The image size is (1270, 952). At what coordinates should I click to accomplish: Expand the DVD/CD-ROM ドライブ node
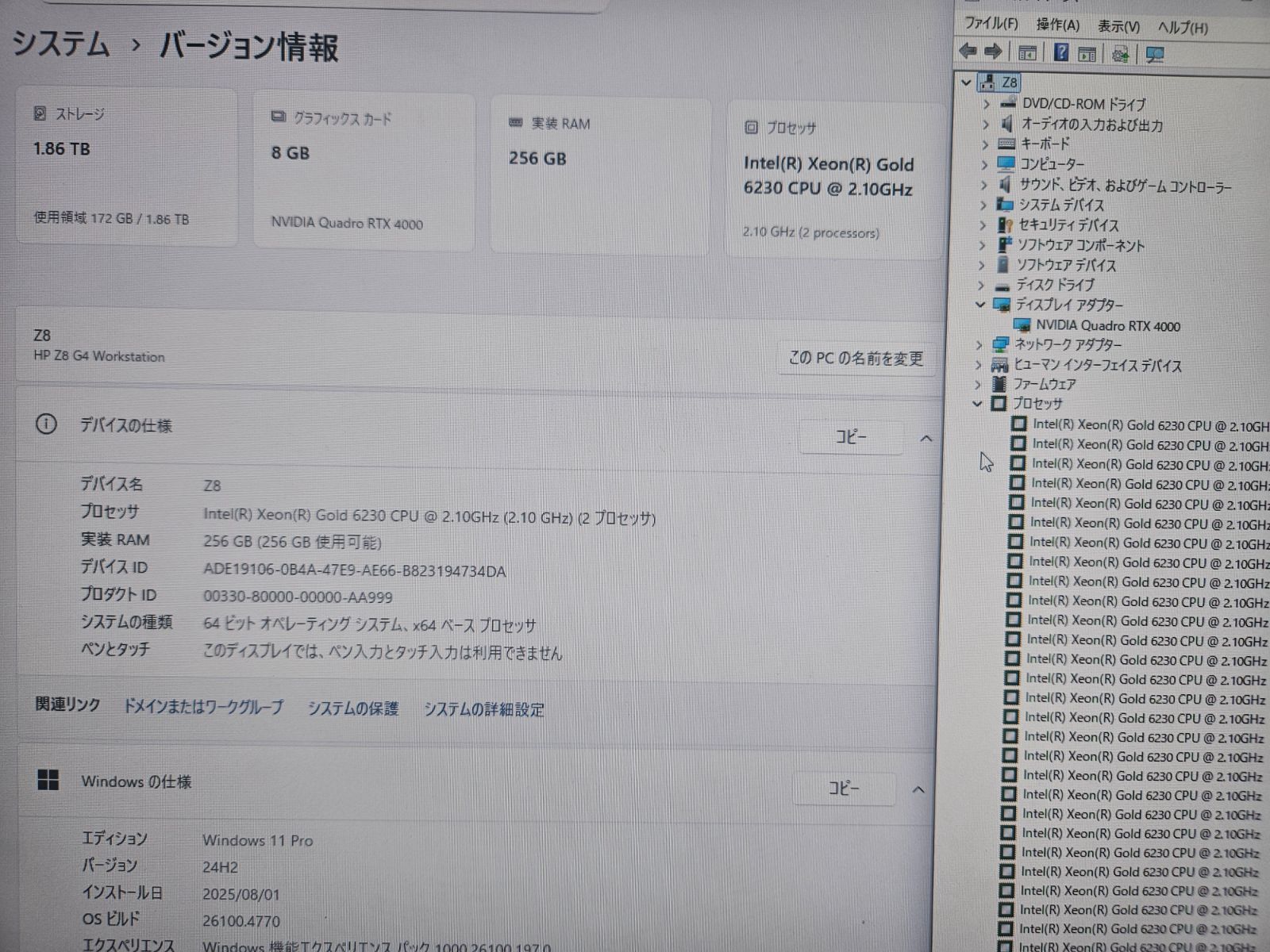pyautogui.click(x=986, y=104)
